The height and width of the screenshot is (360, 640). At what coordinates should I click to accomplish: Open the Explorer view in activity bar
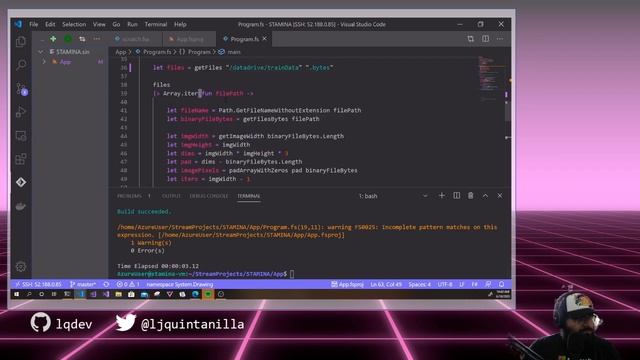(x=21, y=42)
